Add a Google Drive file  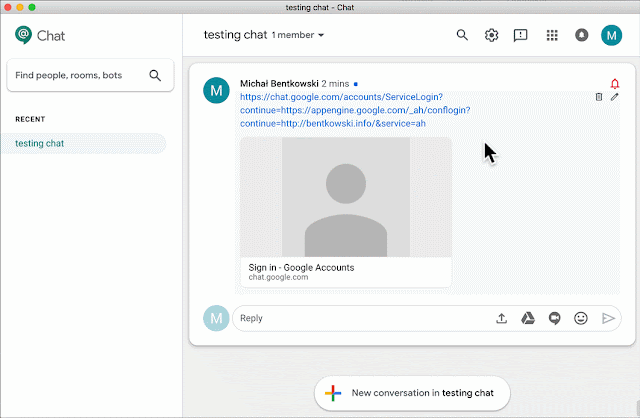coord(528,318)
